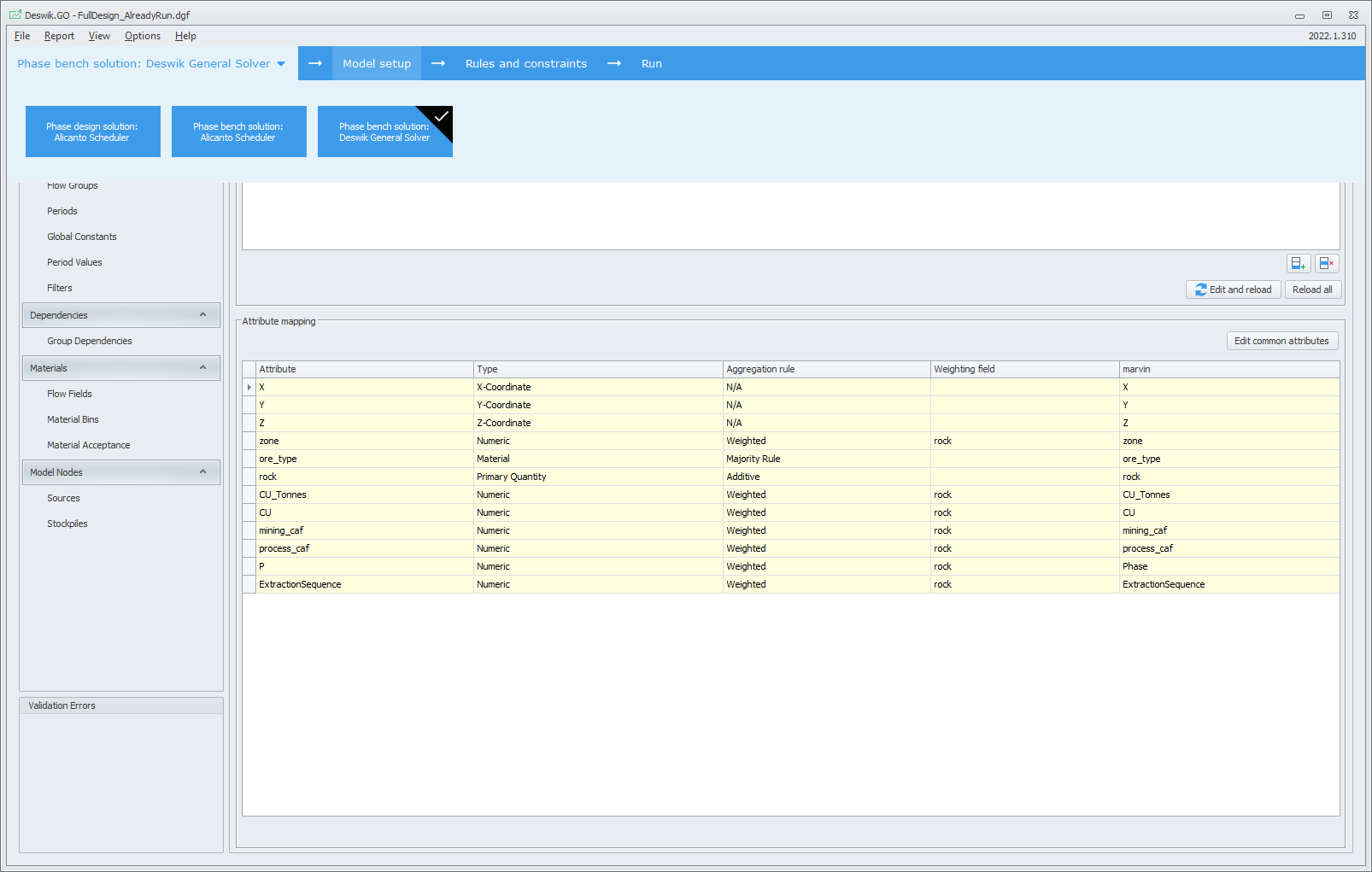The height and width of the screenshot is (872, 1372).
Task: Click the arrow icon before Model setup
Action: (x=315, y=63)
